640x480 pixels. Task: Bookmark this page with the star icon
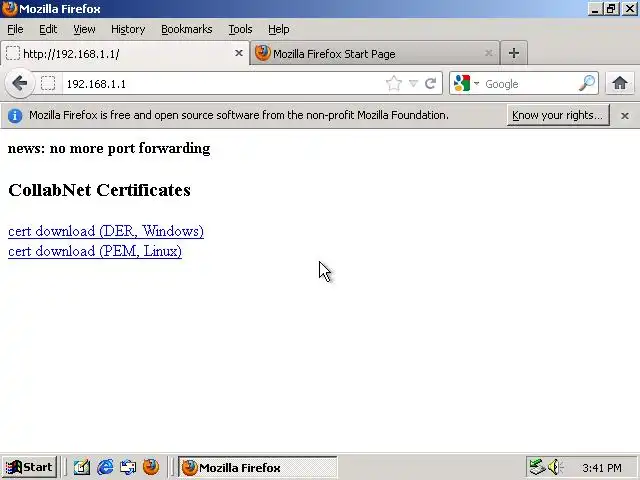[x=393, y=84]
